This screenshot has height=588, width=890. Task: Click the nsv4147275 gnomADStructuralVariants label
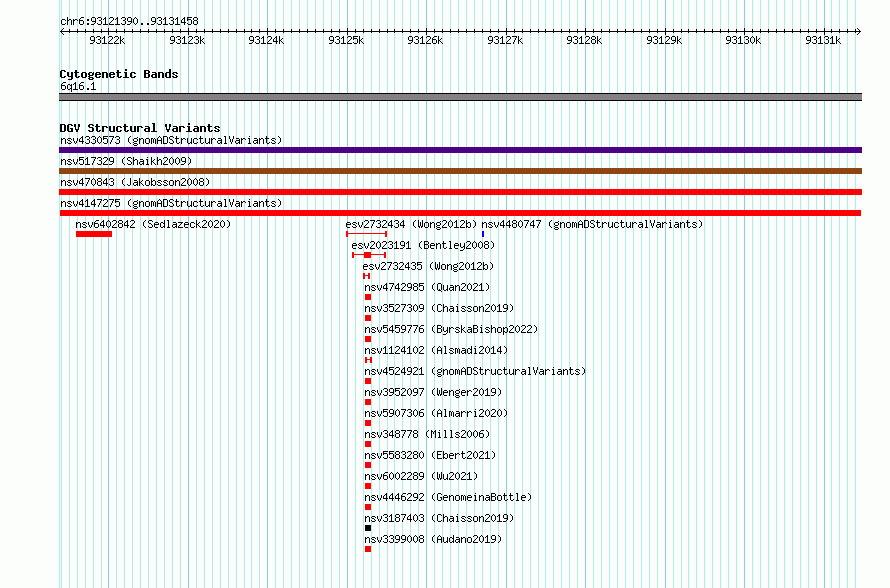click(x=171, y=203)
